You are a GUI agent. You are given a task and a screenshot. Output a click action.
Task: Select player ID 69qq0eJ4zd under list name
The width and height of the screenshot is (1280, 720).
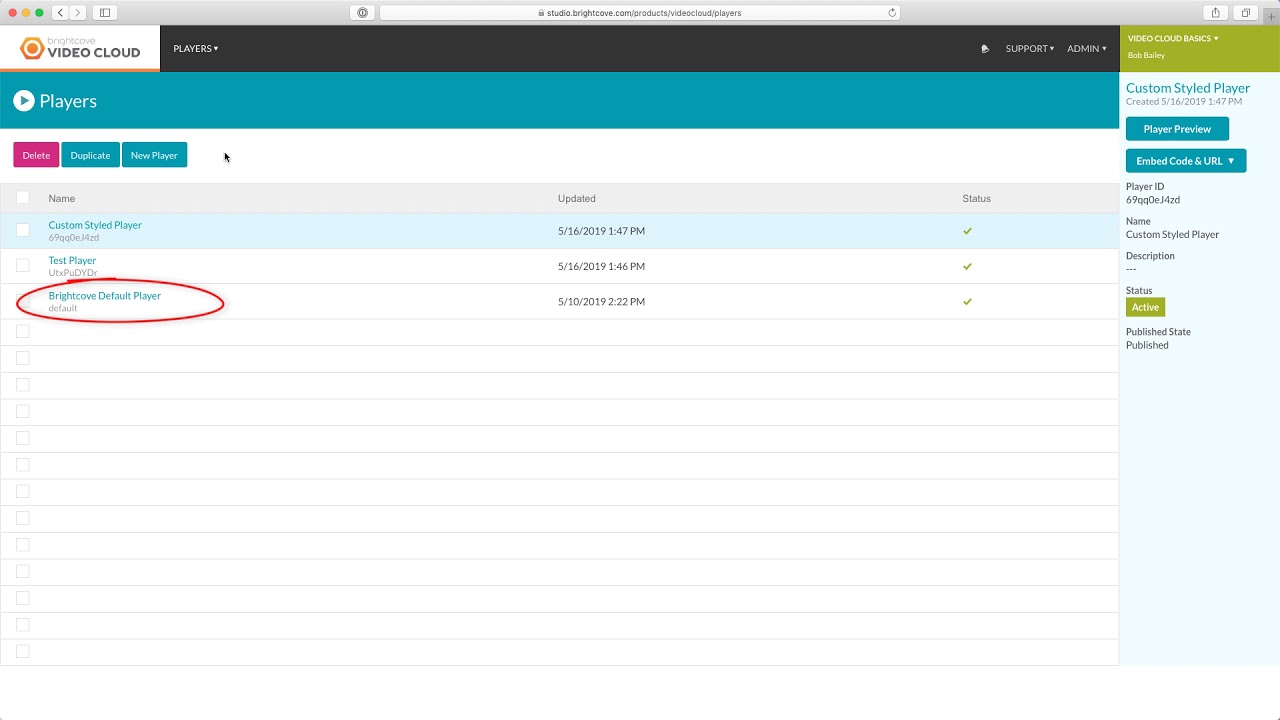point(74,238)
